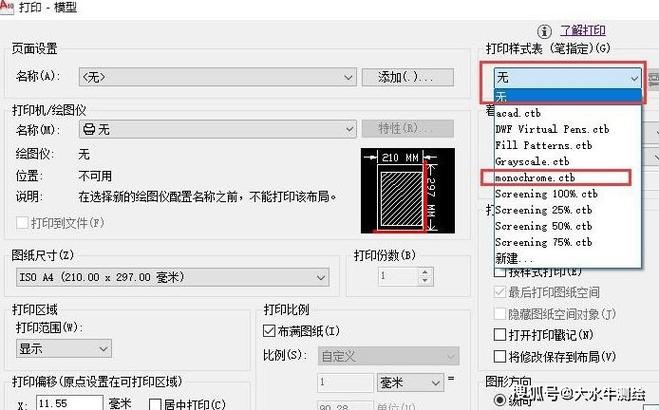Enable 打开打印戳记 checkbox
Viewport: 659px width, 410px height.
click(x=501, y=334)
